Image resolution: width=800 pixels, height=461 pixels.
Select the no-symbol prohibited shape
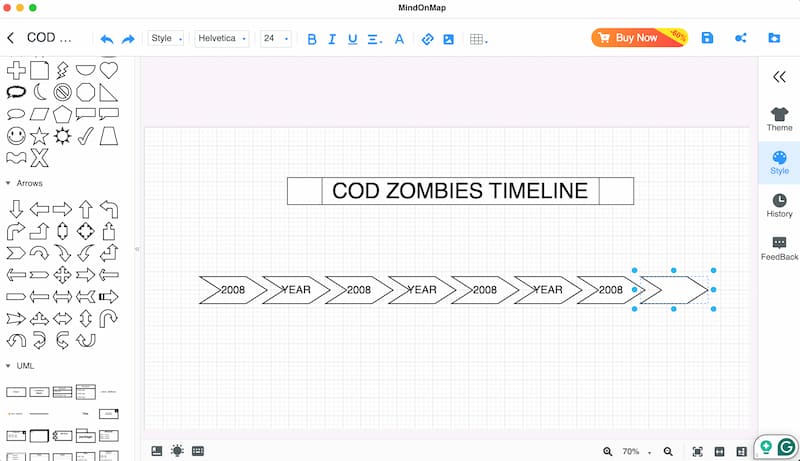(x=62, y=92)
